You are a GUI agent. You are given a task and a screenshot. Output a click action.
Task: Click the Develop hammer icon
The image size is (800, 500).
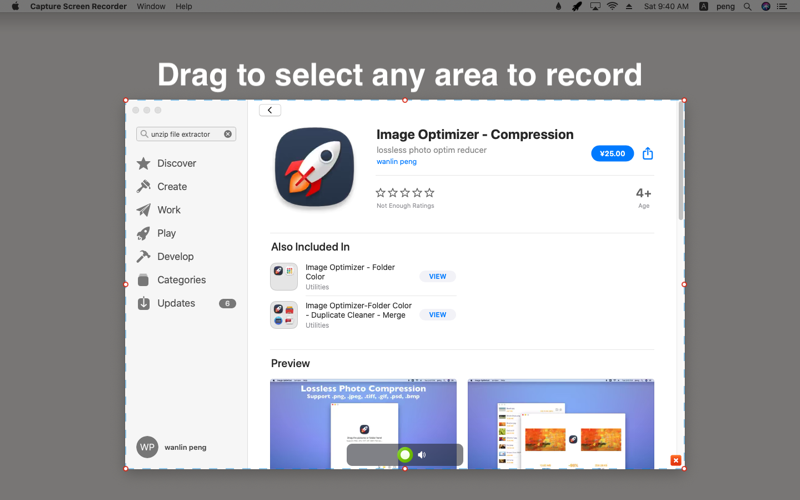click(143, 257)
